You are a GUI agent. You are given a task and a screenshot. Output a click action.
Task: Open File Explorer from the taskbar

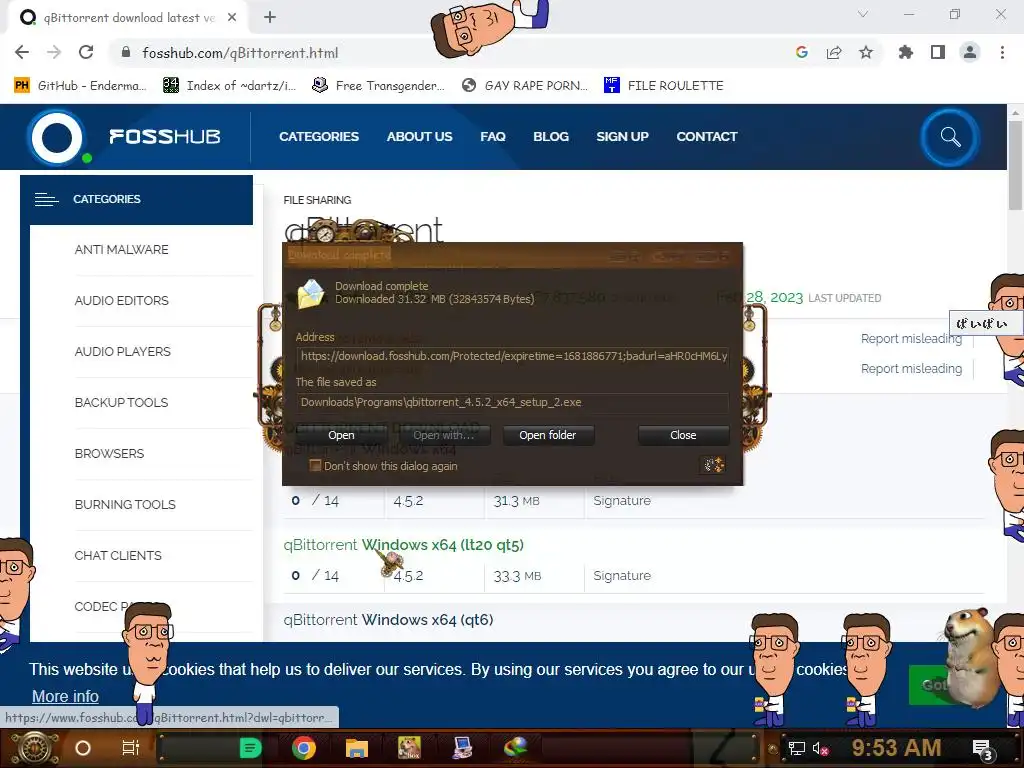tap(357, 748)
